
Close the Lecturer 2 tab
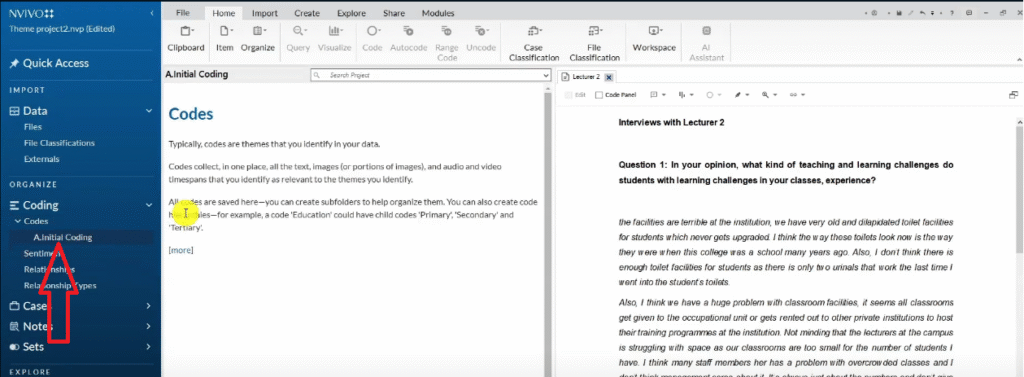tap(609, 77)
